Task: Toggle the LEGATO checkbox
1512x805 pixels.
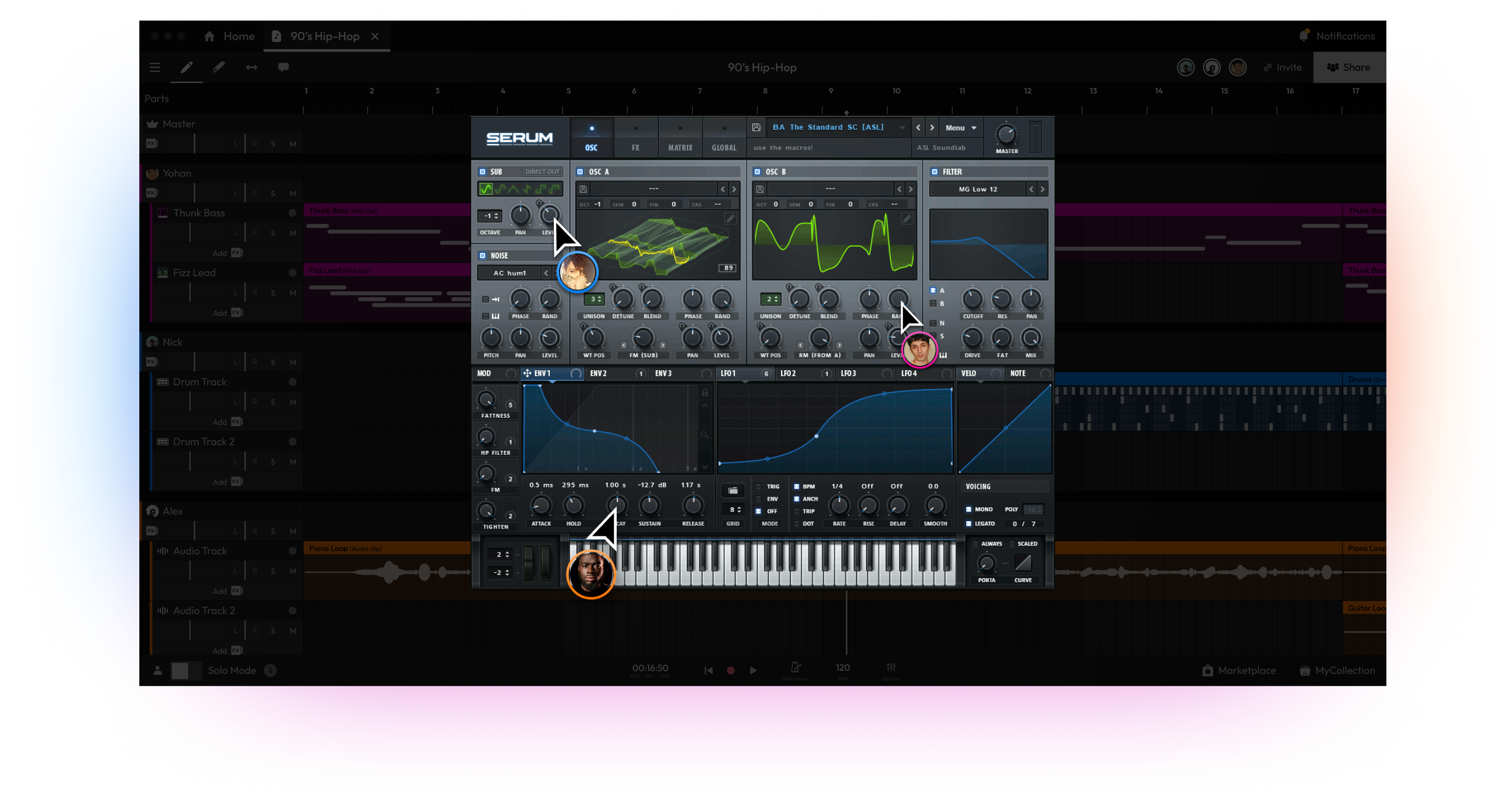Action: 968,524
